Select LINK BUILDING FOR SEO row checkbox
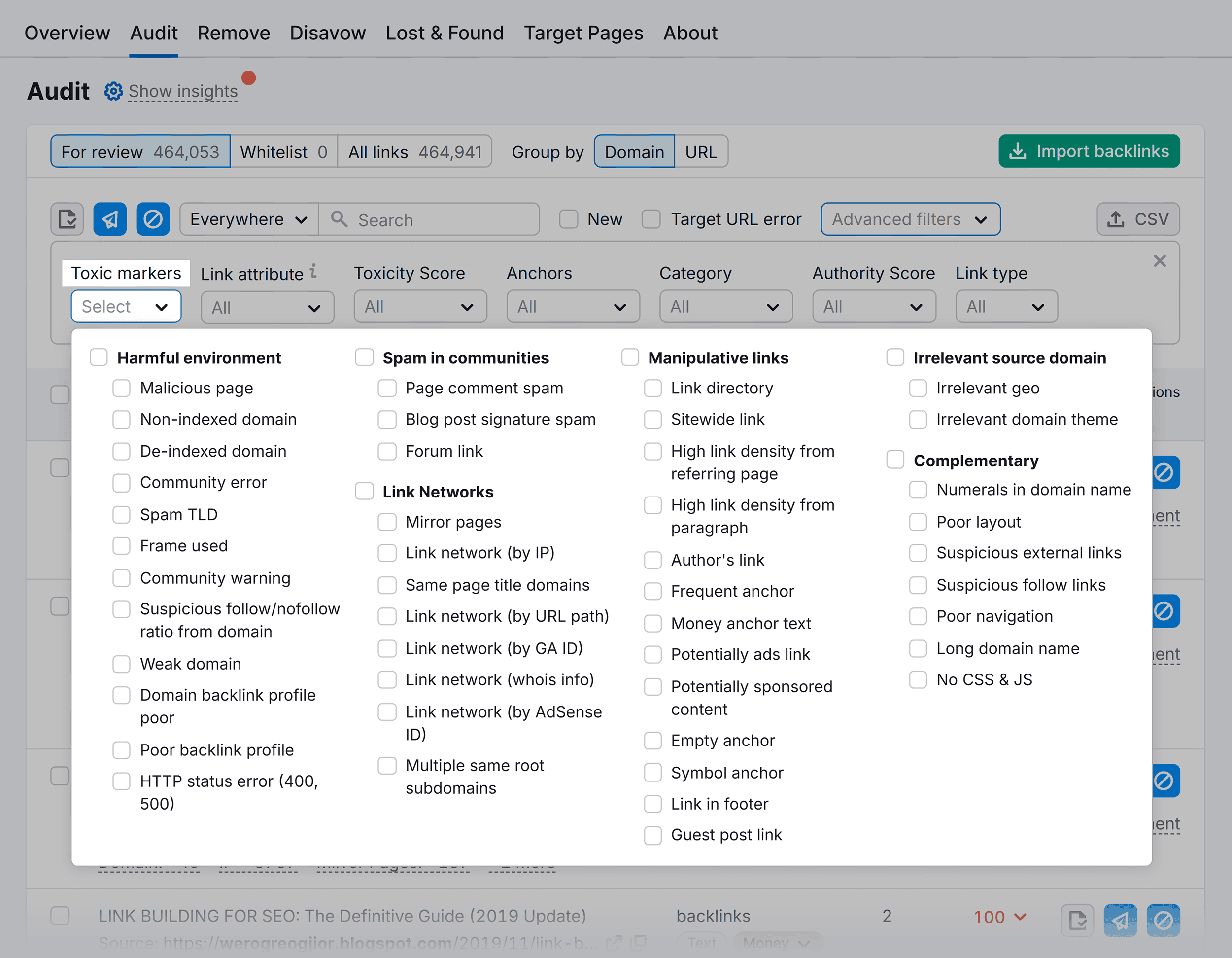This screenshot has height=958, width=1232. point(60,916)
